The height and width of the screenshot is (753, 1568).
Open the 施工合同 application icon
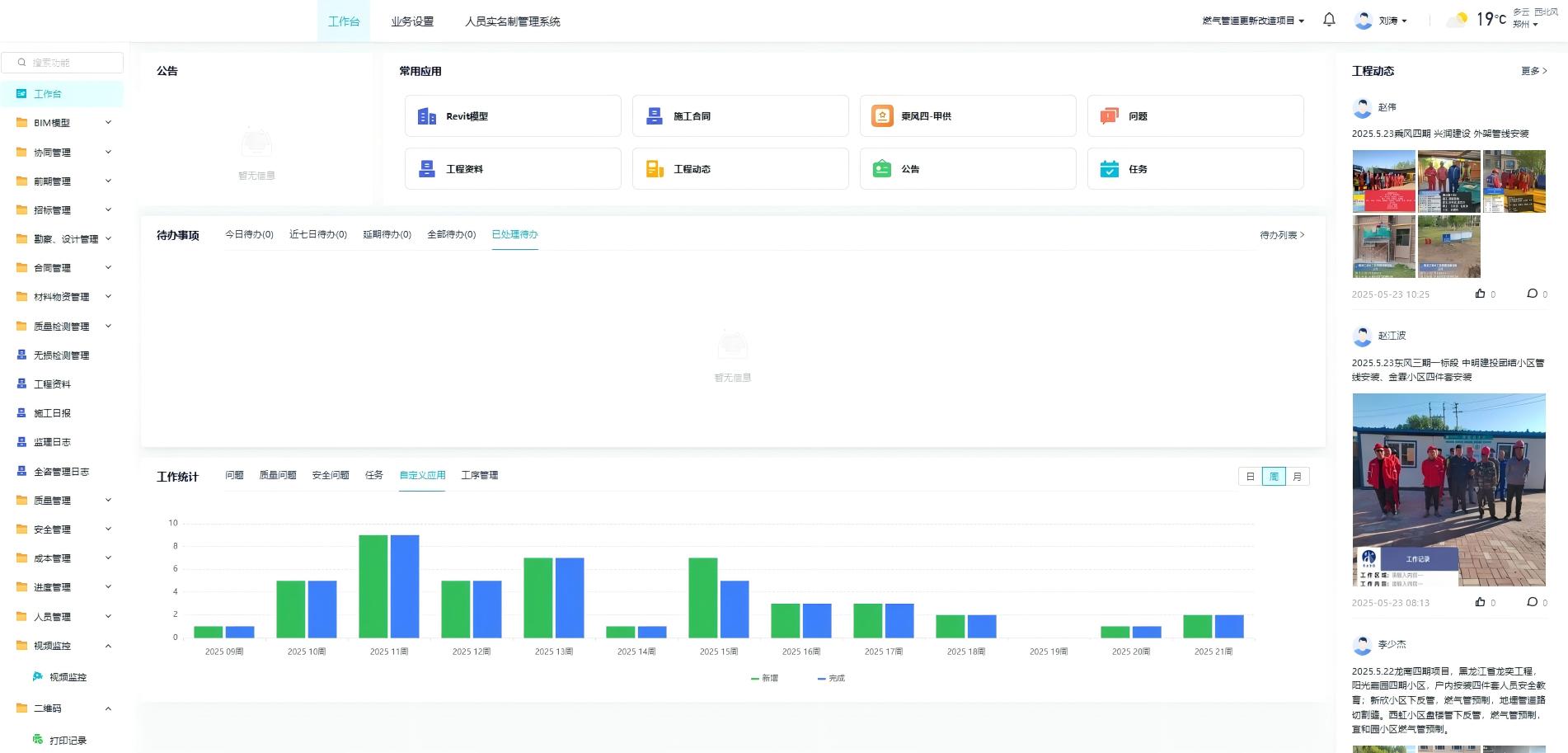coord(655,116)
